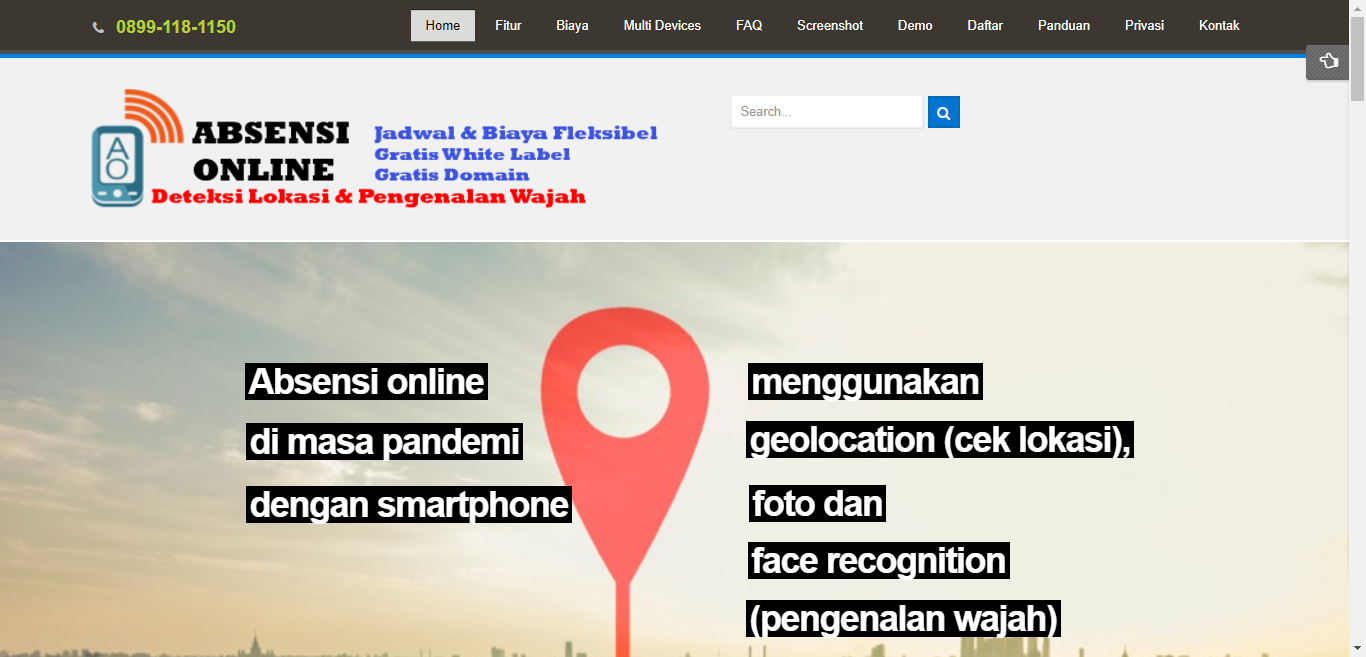The image size is (1366, 657).
Task: Click the 'di masa pandemi' banner text
Action: (385, 442)
